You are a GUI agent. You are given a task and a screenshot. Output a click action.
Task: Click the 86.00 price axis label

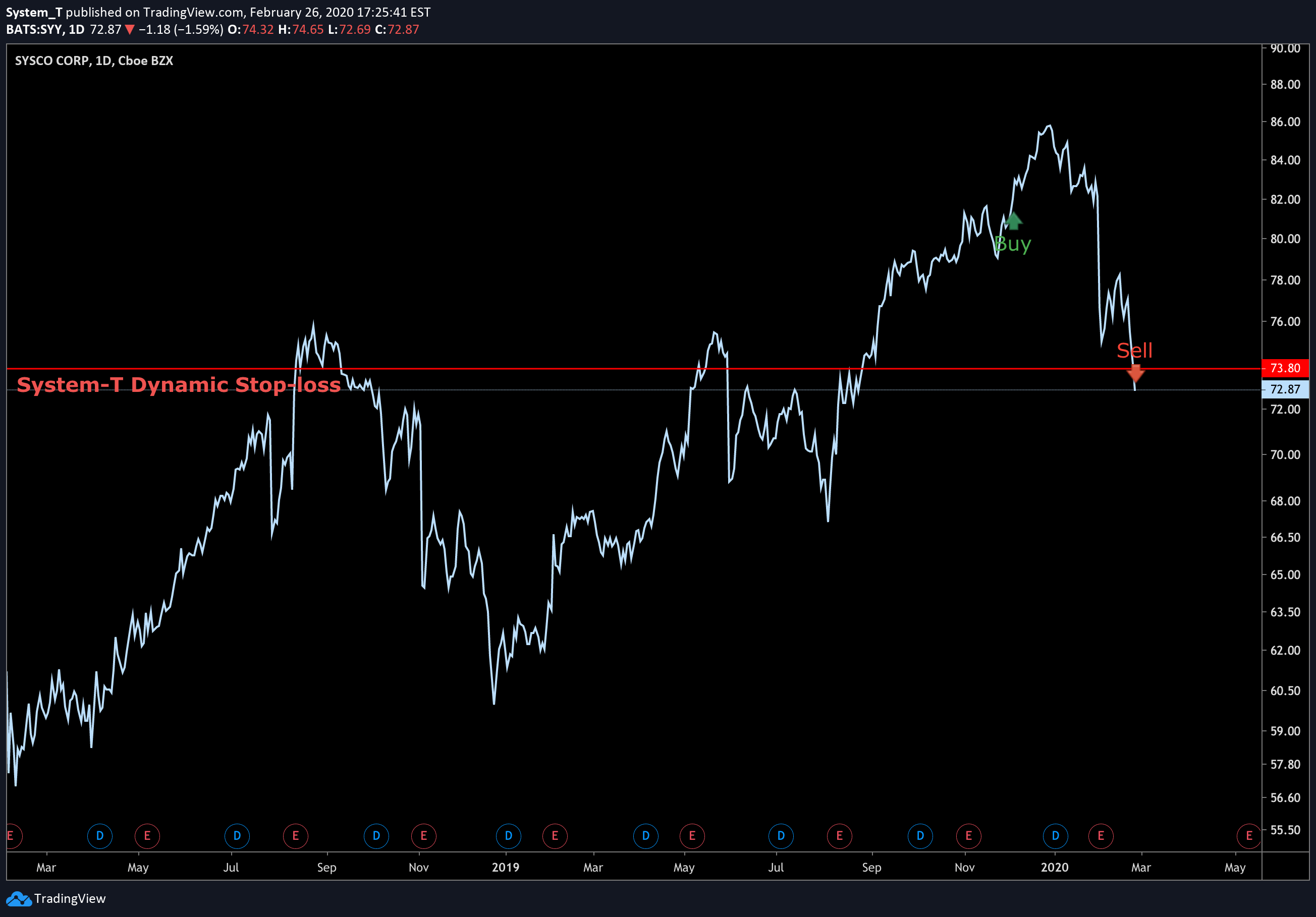click(1285, 122)
